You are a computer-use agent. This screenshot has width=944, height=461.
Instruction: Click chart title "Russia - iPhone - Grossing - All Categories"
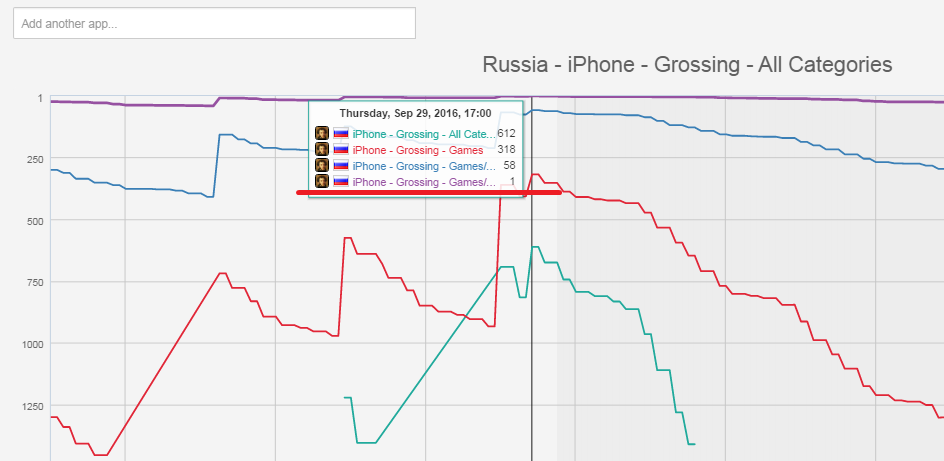tap(687, 64)
